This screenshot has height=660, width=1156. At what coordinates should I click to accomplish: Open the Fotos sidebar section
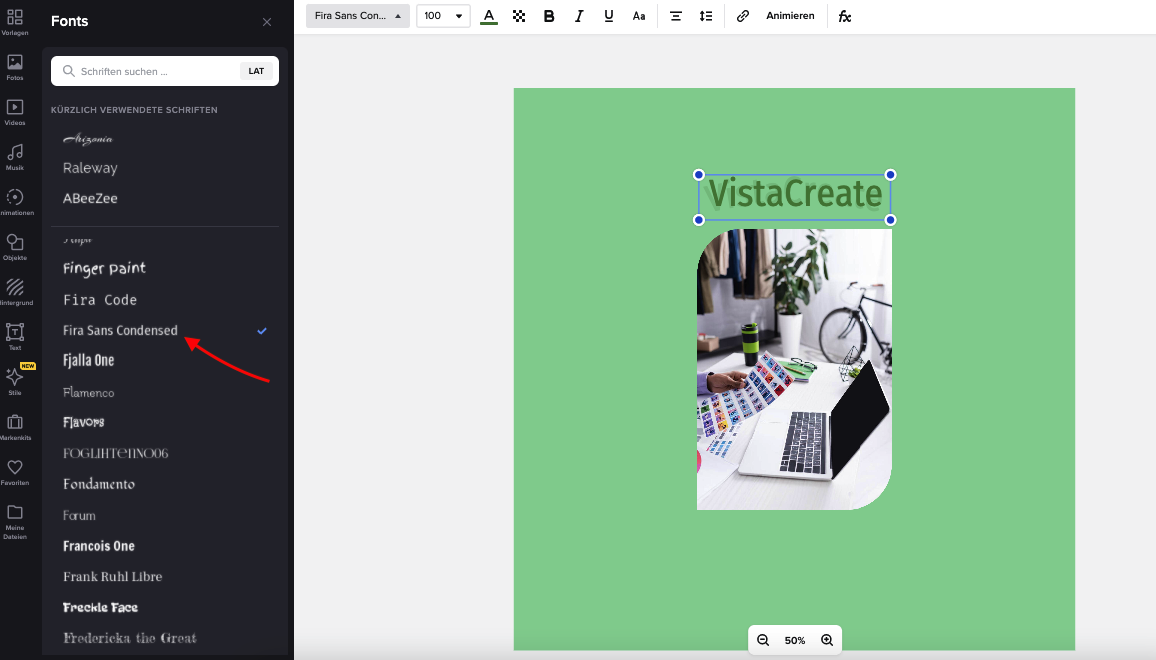pos(15,67)
